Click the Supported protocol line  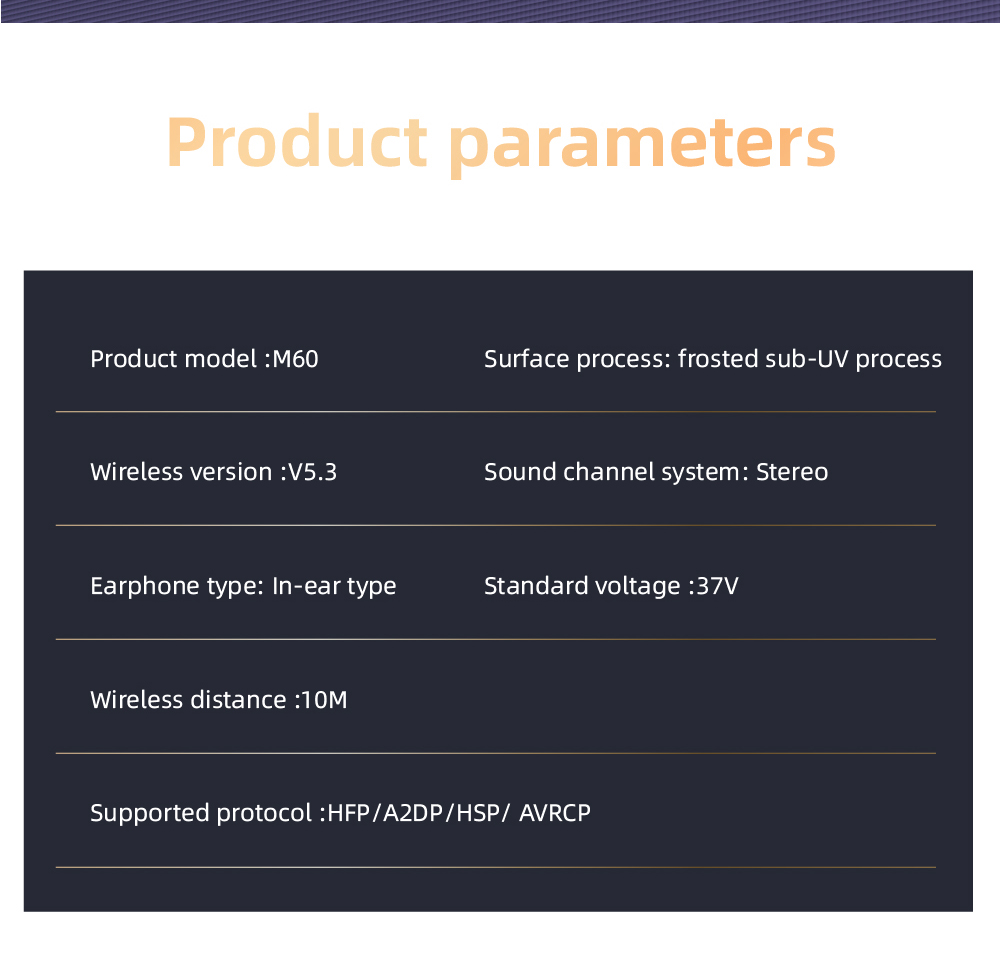[x=340, y=813]
